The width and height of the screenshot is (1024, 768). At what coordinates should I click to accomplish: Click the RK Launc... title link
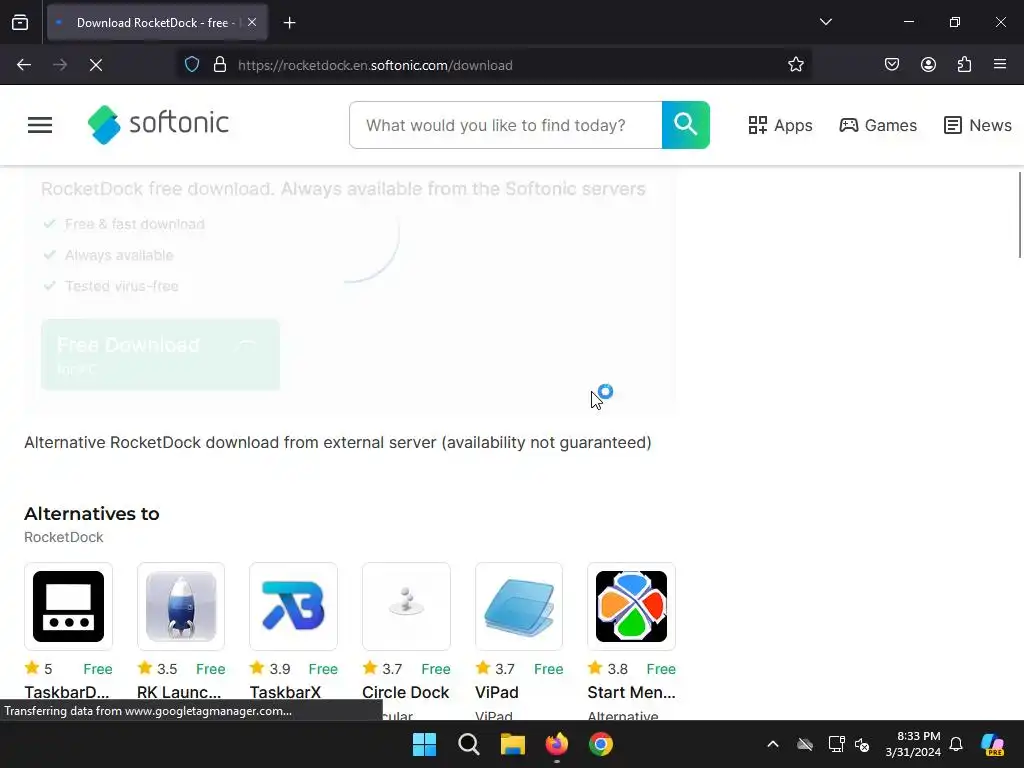pyautogui.click(x=179, y=692)
